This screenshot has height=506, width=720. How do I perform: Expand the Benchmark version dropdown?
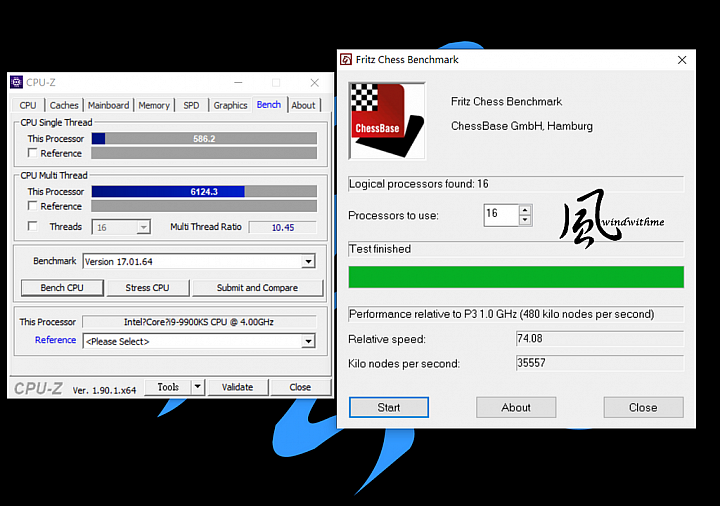tap(309, 262)
